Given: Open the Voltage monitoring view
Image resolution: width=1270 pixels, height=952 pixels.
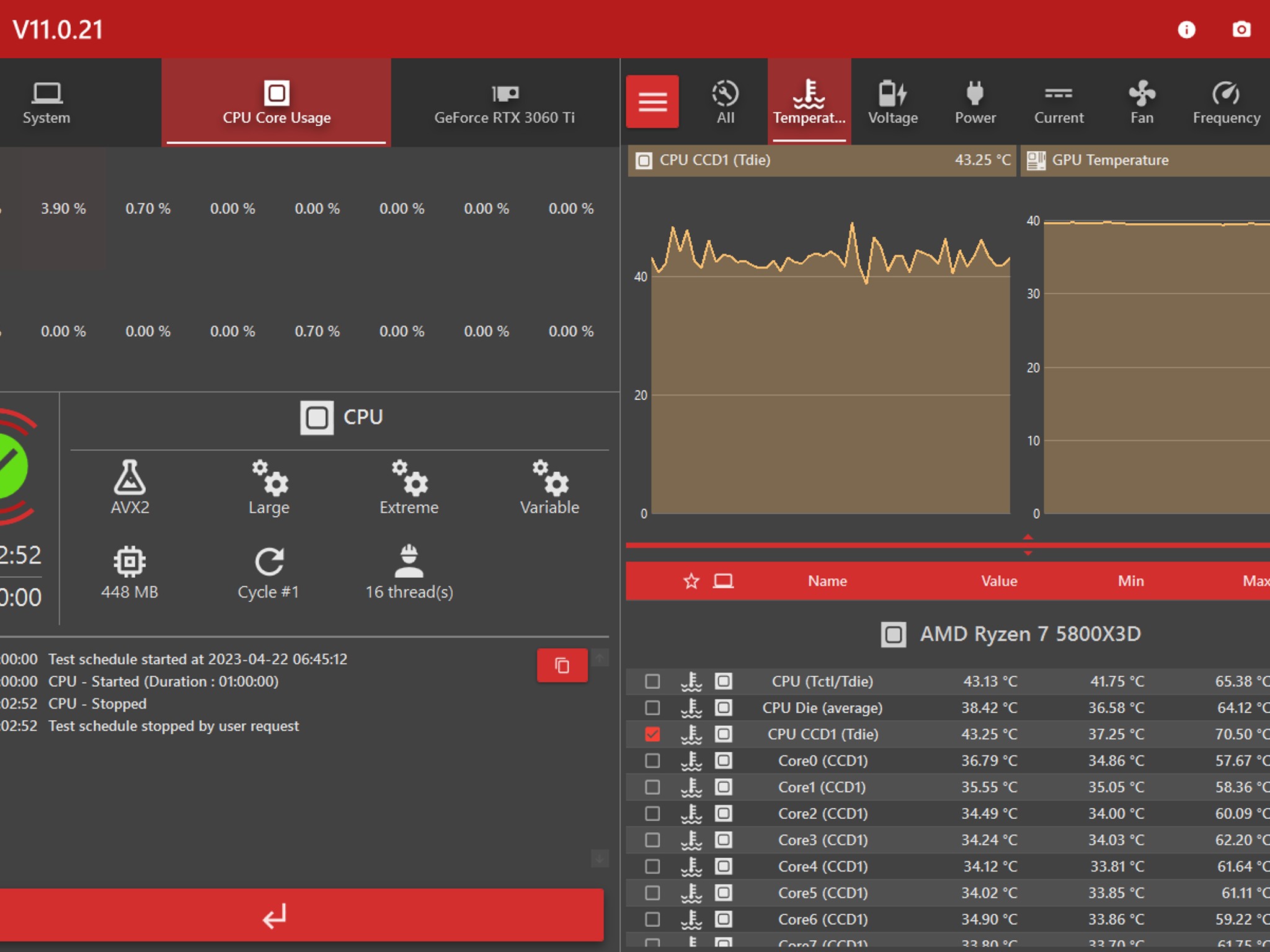Looking at the screenshot, I should pos(893,102).
